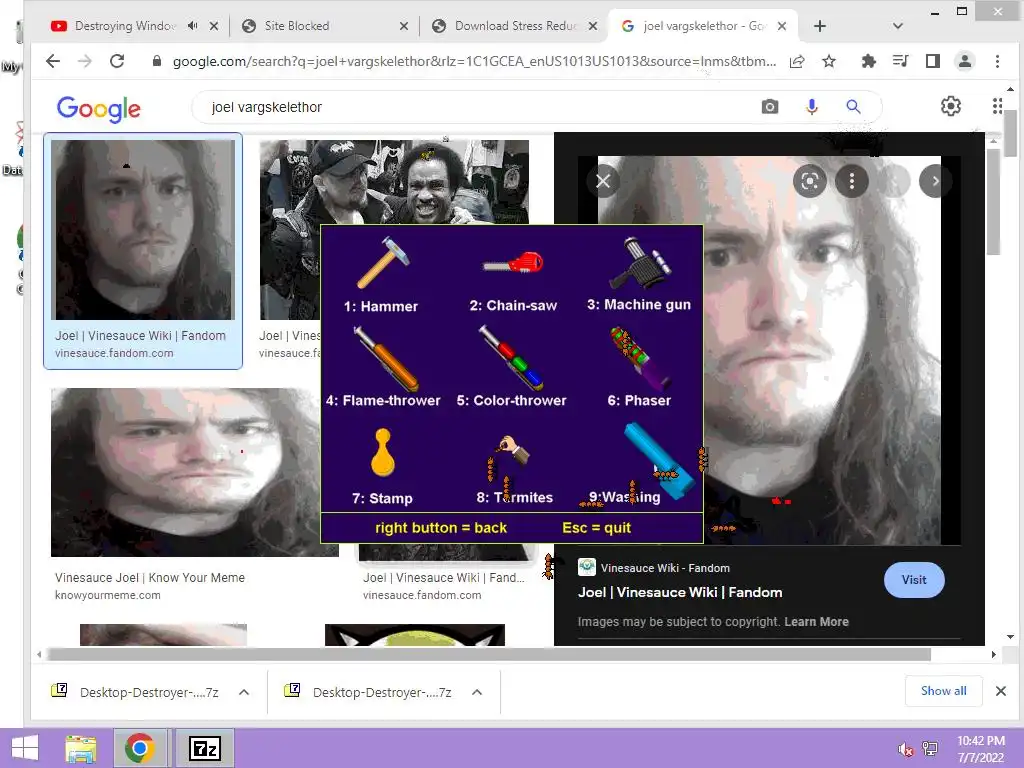Close the downloads bar
This screenshot has height=768, width=1024.
1000,691
